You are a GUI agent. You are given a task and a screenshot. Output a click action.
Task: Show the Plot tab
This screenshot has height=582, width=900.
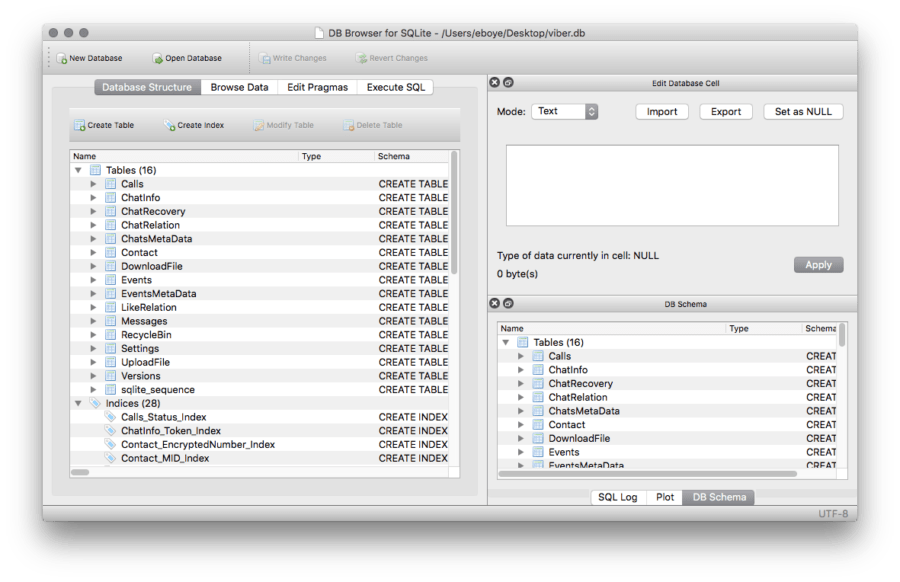coord(665,497)
